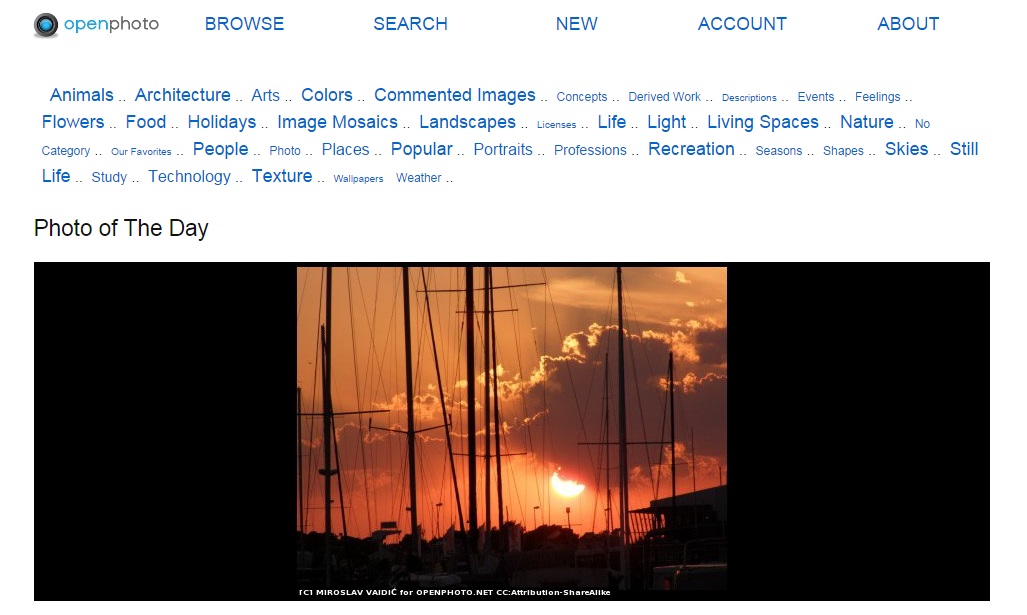Open the ACCOUNT page
1027x615 pixels.
742,24
